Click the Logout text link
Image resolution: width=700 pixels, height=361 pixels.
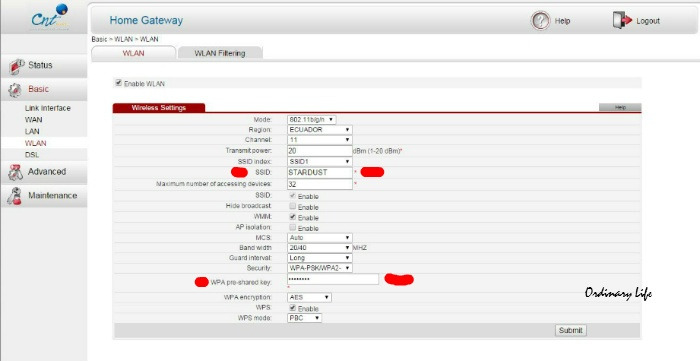(x=648, y=21)
